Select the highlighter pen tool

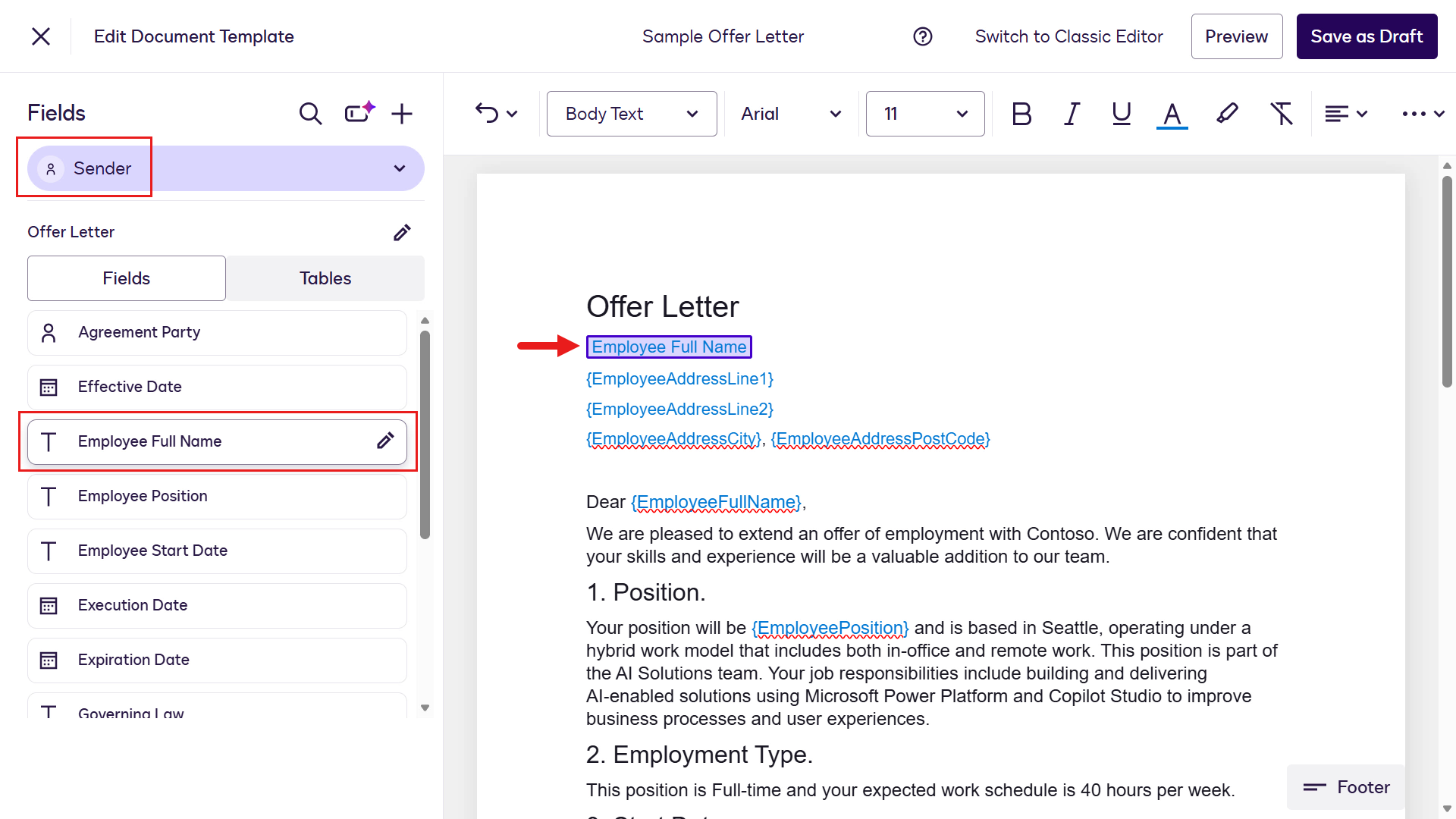(1227, 114)
